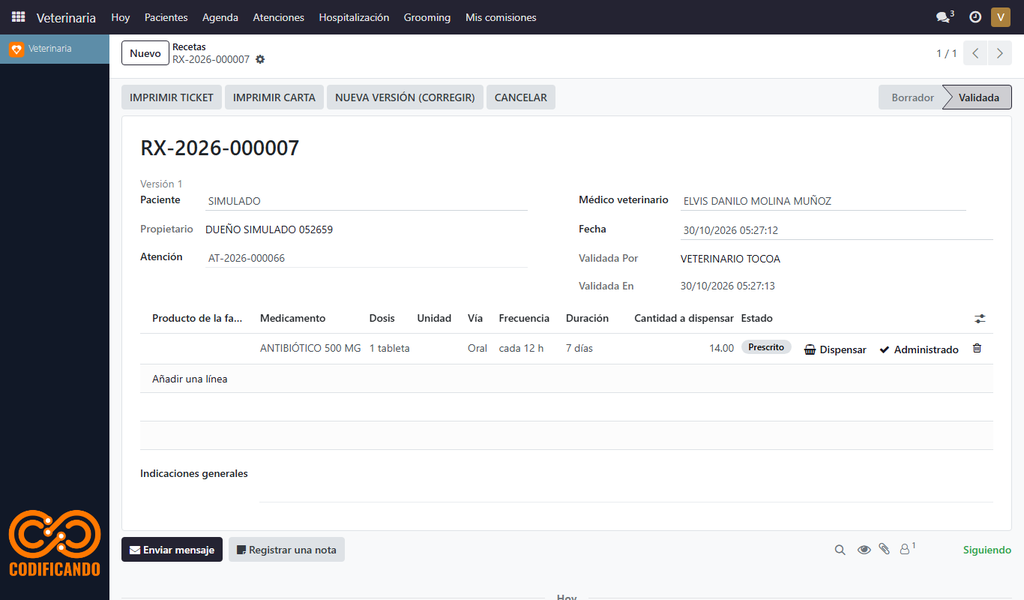
Task: Attach files with the paperclip icon
Action: (x=884, y=549)
